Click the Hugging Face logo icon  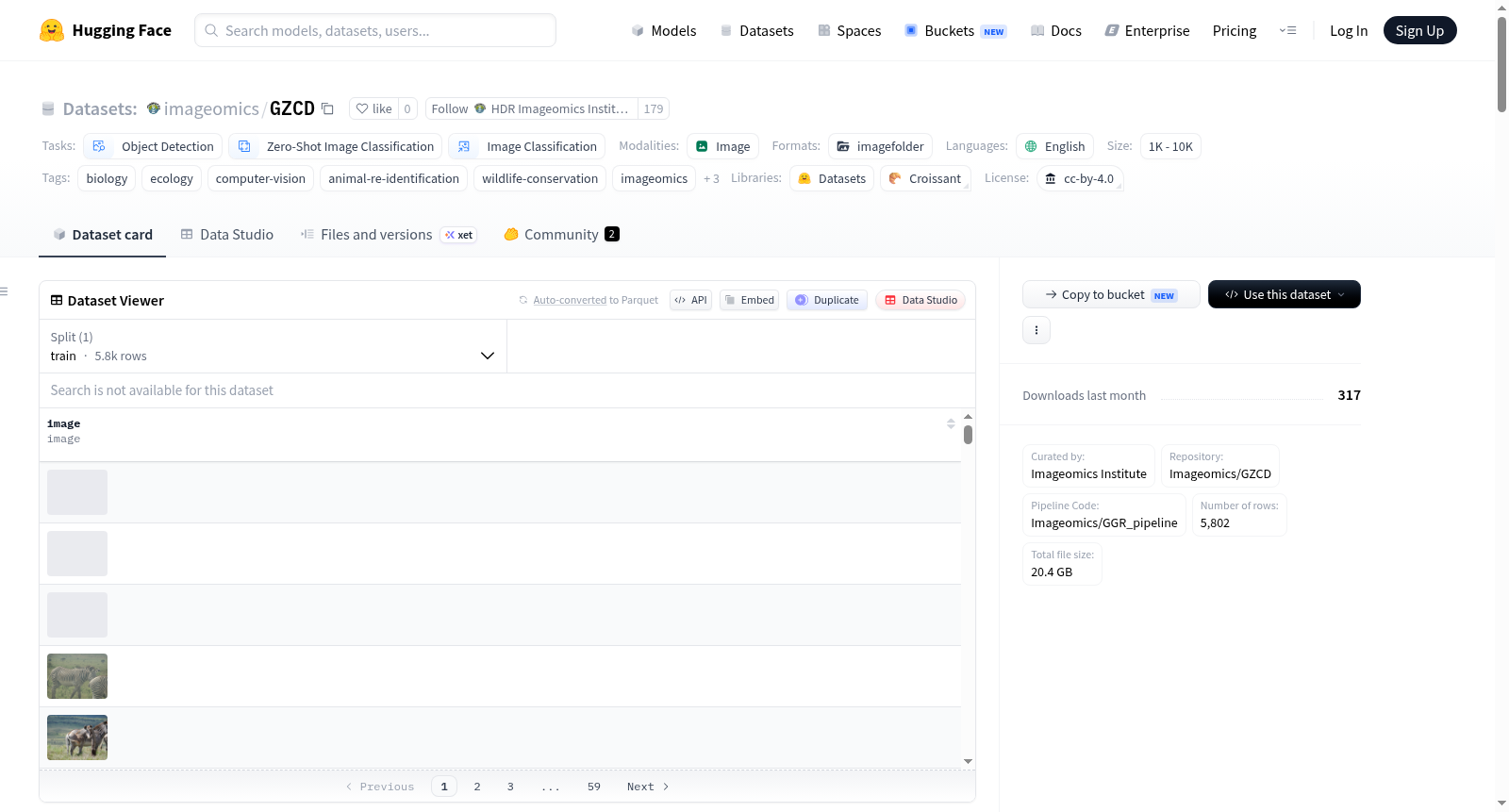pos(52,30)
